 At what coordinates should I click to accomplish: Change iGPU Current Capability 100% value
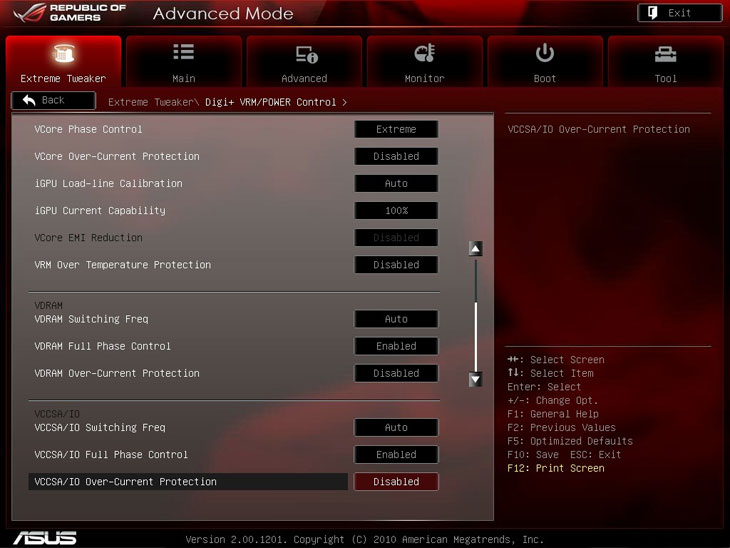396,211
